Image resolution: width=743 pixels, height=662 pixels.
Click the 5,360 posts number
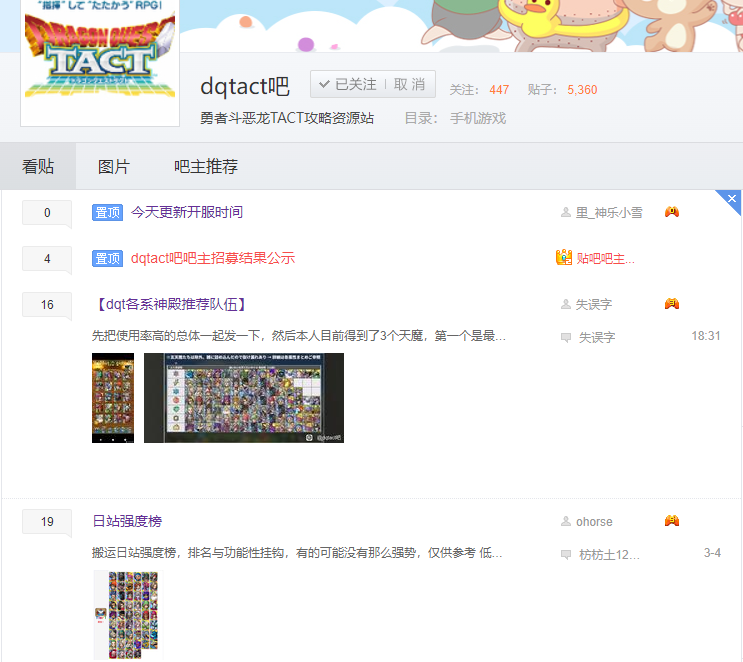(582, 90)
